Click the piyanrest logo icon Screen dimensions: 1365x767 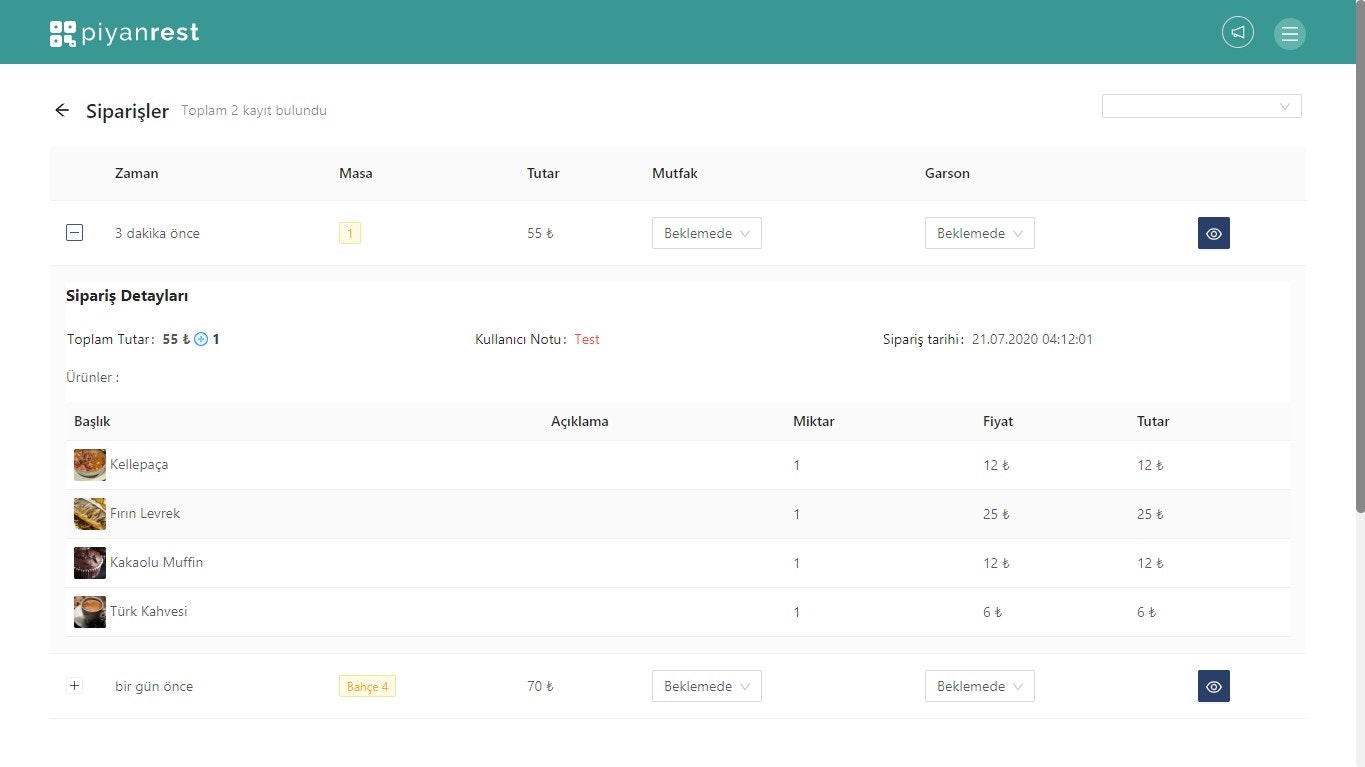(x=61, y=32)
